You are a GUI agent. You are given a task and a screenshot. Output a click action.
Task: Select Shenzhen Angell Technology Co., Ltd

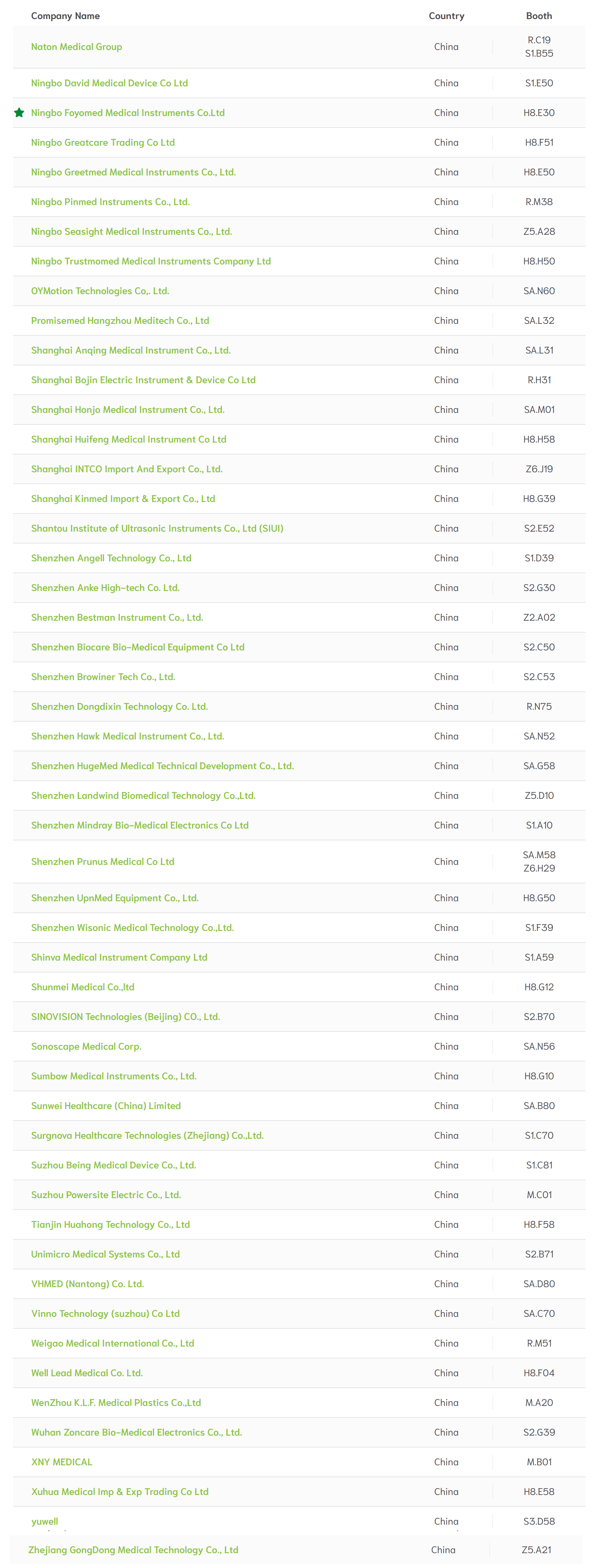pos(111,559)
